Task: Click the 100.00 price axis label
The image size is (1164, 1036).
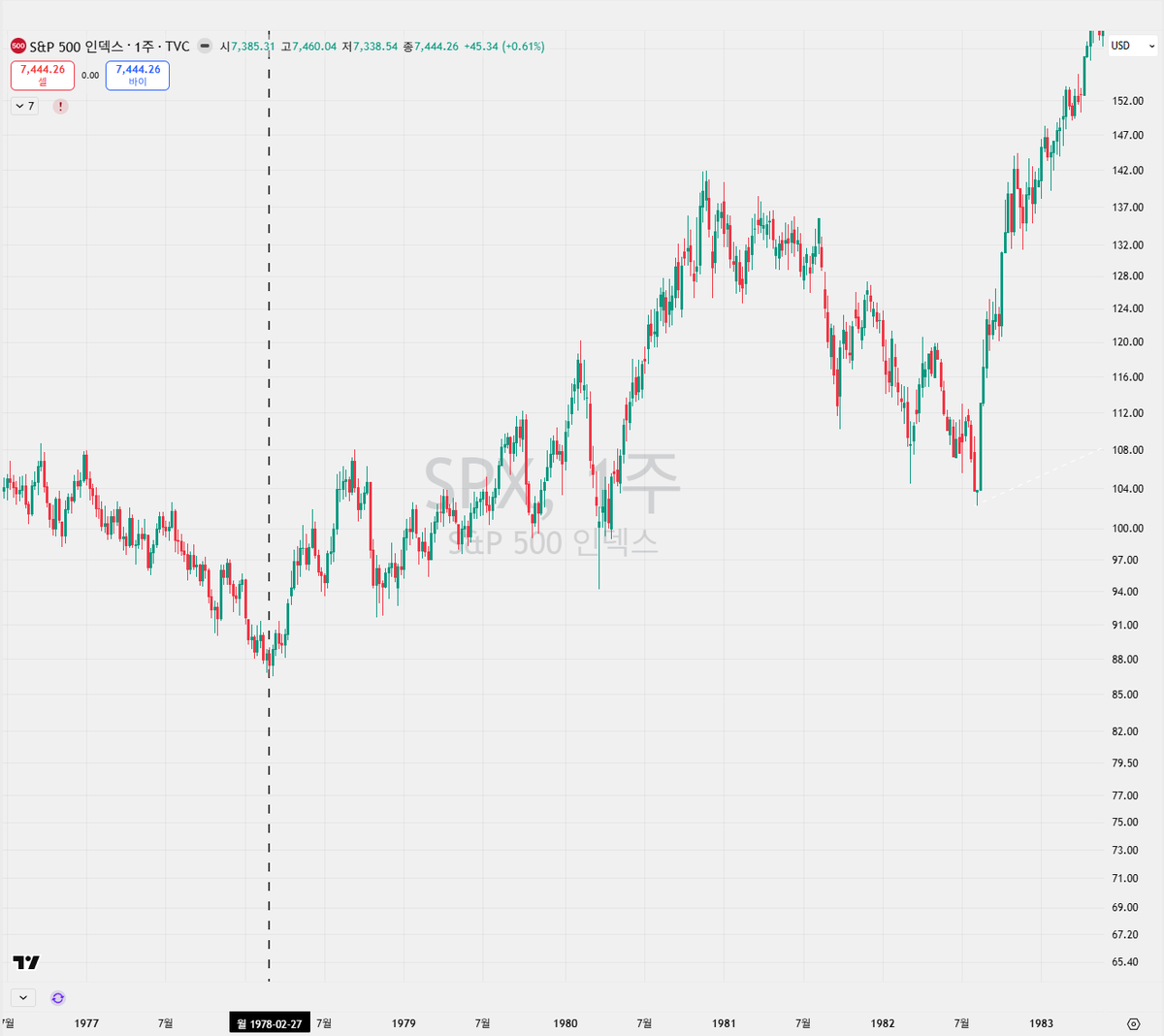Action: (1127, 529)
